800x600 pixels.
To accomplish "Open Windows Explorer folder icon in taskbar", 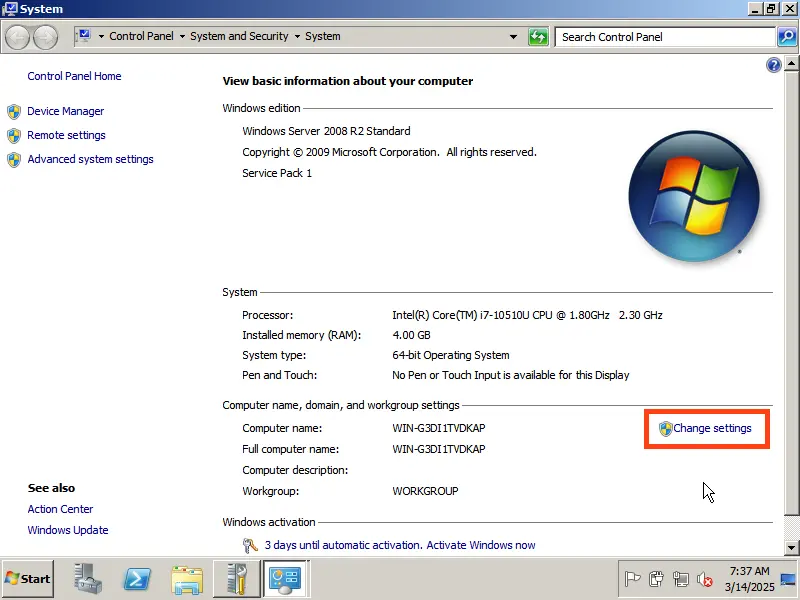I will (187, 579).
